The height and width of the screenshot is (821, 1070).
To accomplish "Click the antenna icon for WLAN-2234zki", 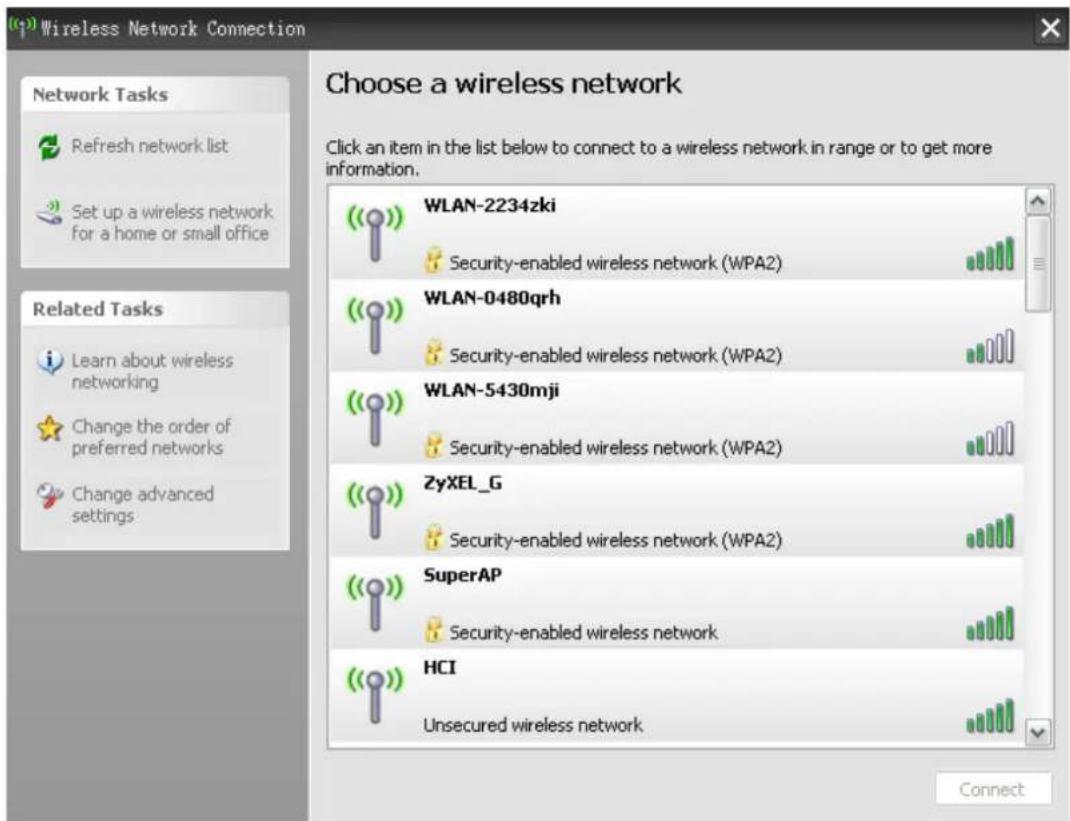I will 375,233.
